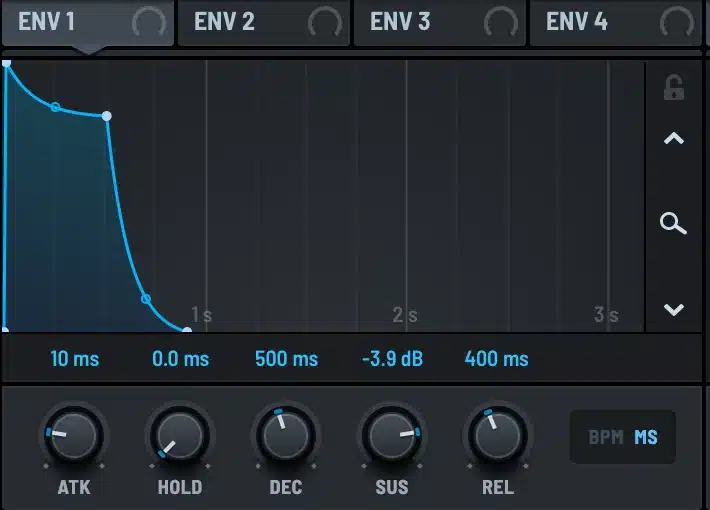The height and width of the screenshot is (510, 710).
Task: Click the decay value 500 ms
Action: pos(287,359)
